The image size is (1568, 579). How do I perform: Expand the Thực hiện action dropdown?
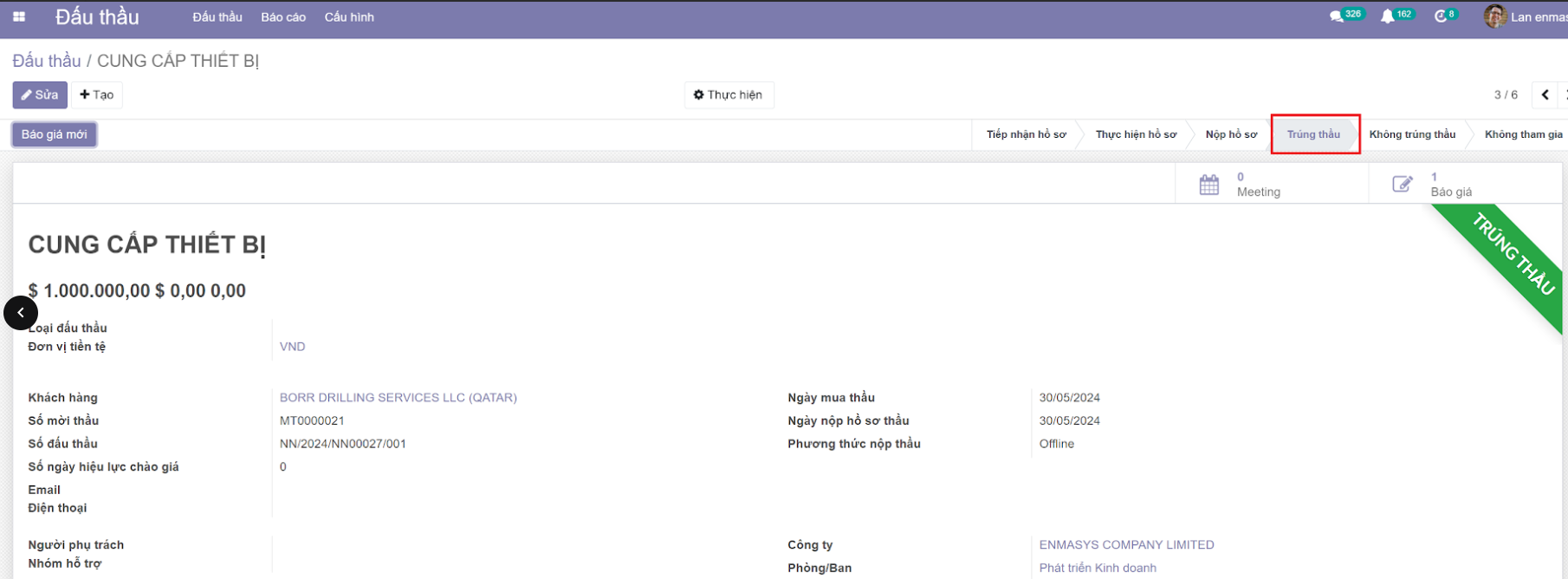(729, 94)
